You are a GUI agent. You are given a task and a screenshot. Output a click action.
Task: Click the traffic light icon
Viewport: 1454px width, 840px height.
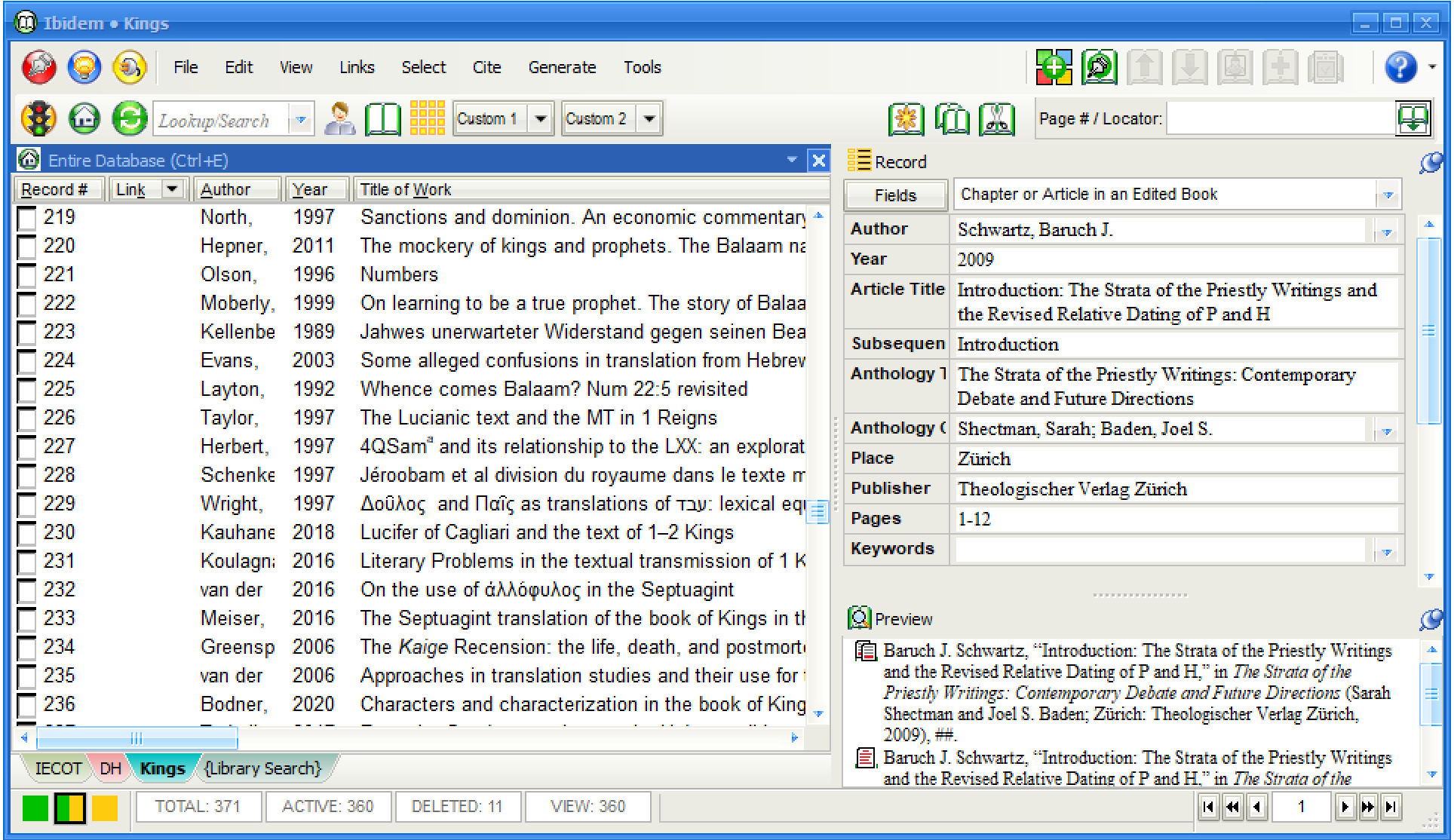(38, 119)
